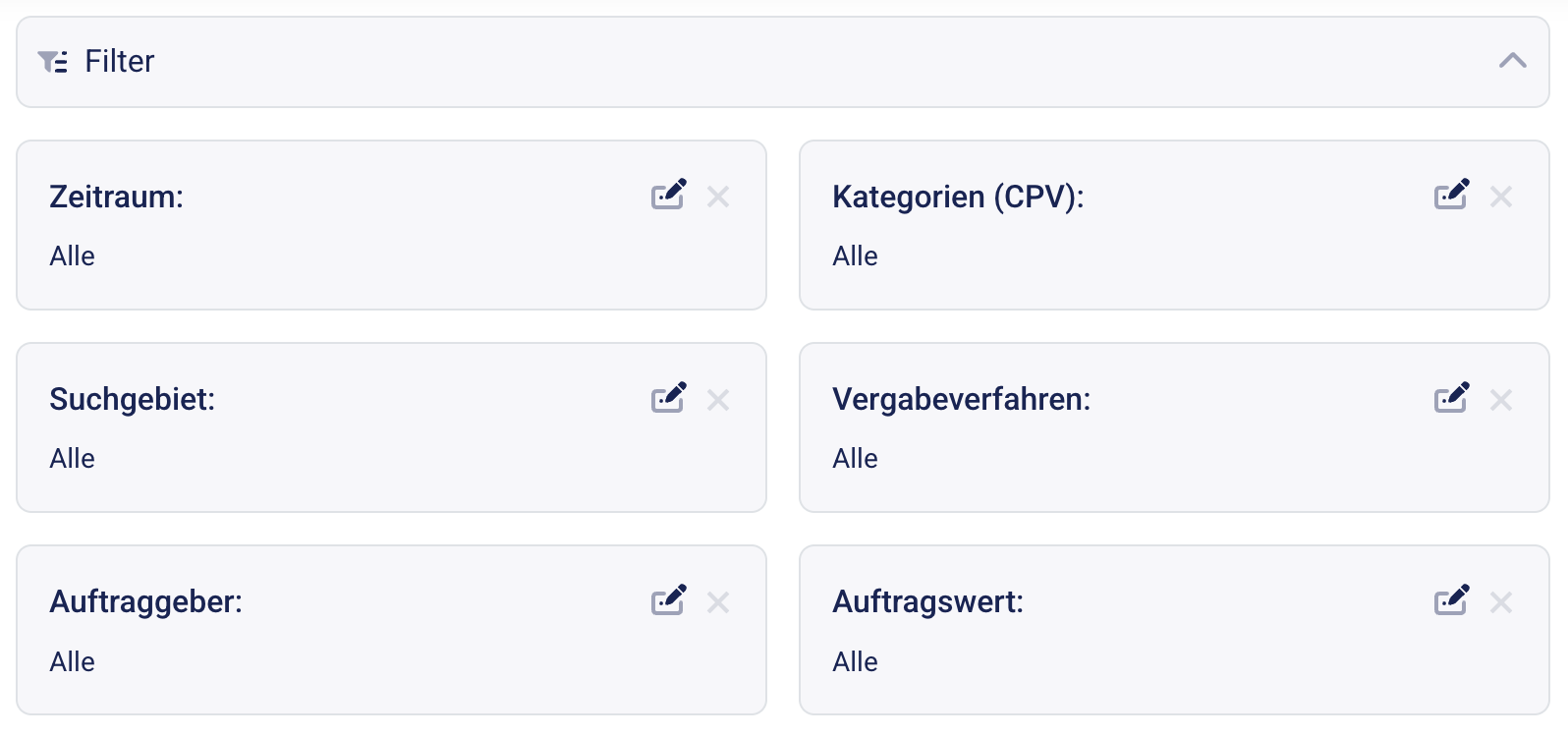The image size is (1568, 737).
Task: Remove the Vergabeverfahren filter
Action: [x=1500, y=400]
